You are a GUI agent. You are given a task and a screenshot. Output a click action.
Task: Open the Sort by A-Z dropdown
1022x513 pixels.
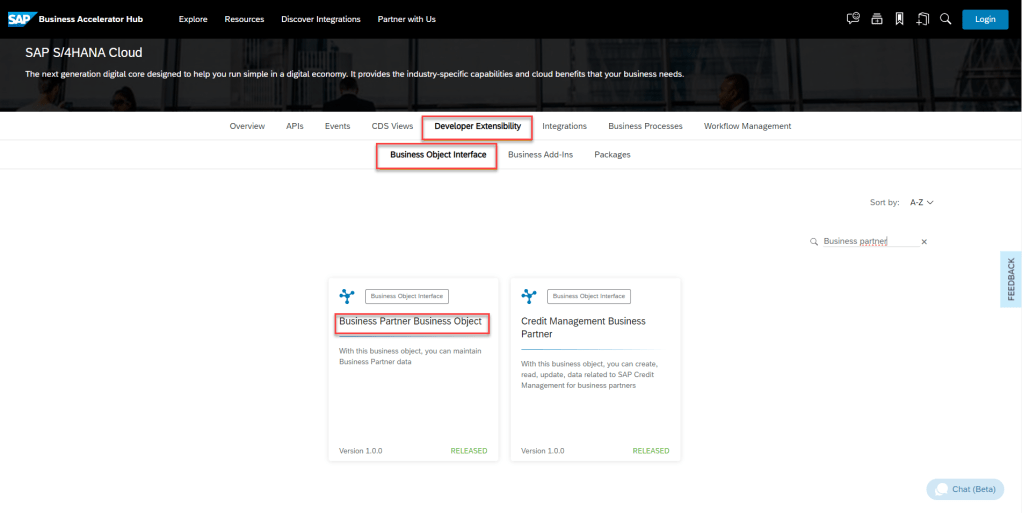tap(921, 202)
